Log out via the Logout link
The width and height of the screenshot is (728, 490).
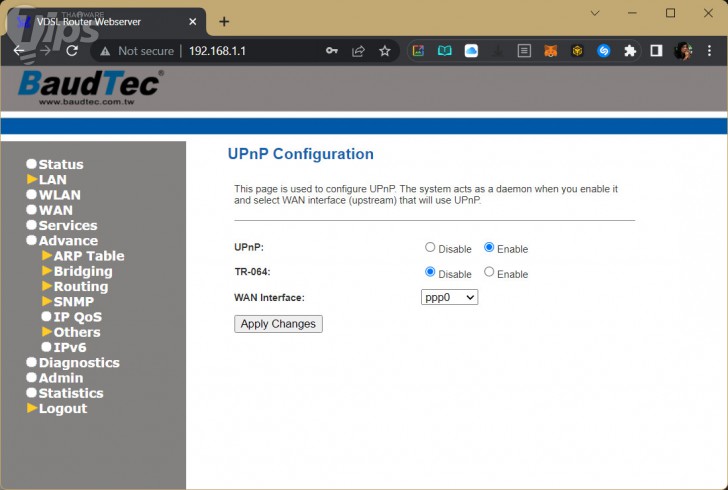63,409
